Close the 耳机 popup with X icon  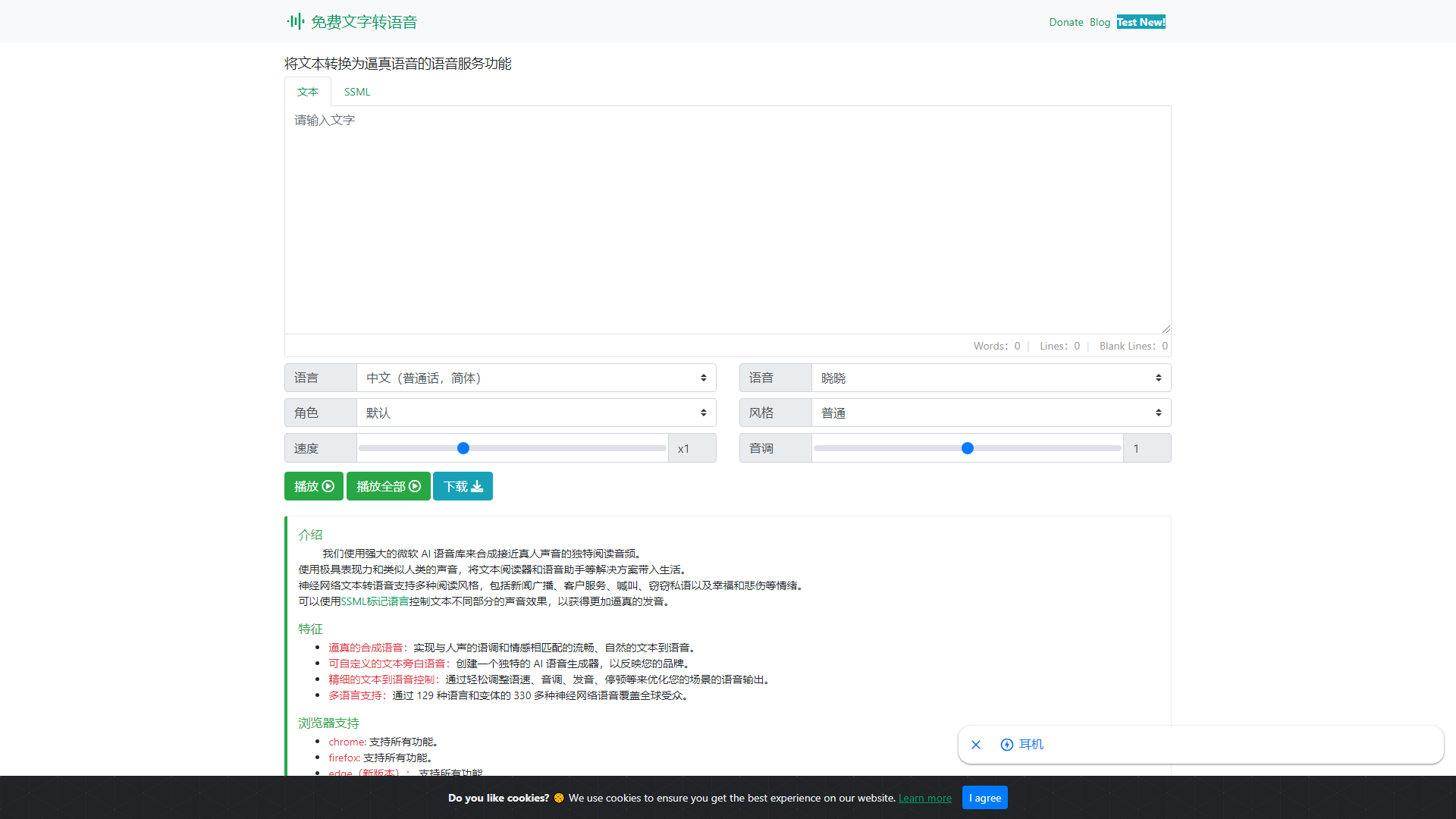click(x=976, y=745)
